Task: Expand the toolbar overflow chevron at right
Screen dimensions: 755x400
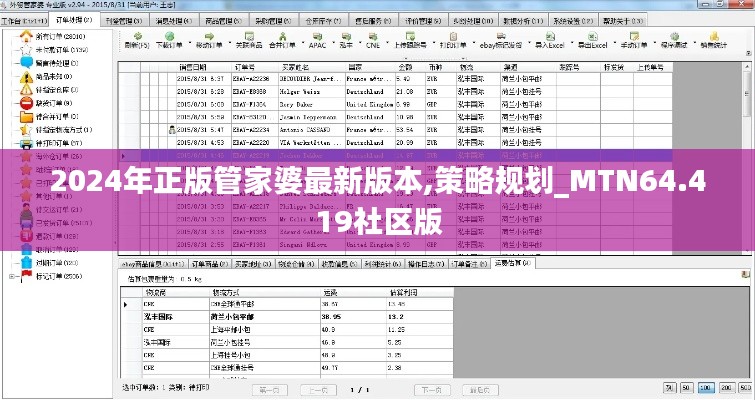Action: (x=749, y=53)
